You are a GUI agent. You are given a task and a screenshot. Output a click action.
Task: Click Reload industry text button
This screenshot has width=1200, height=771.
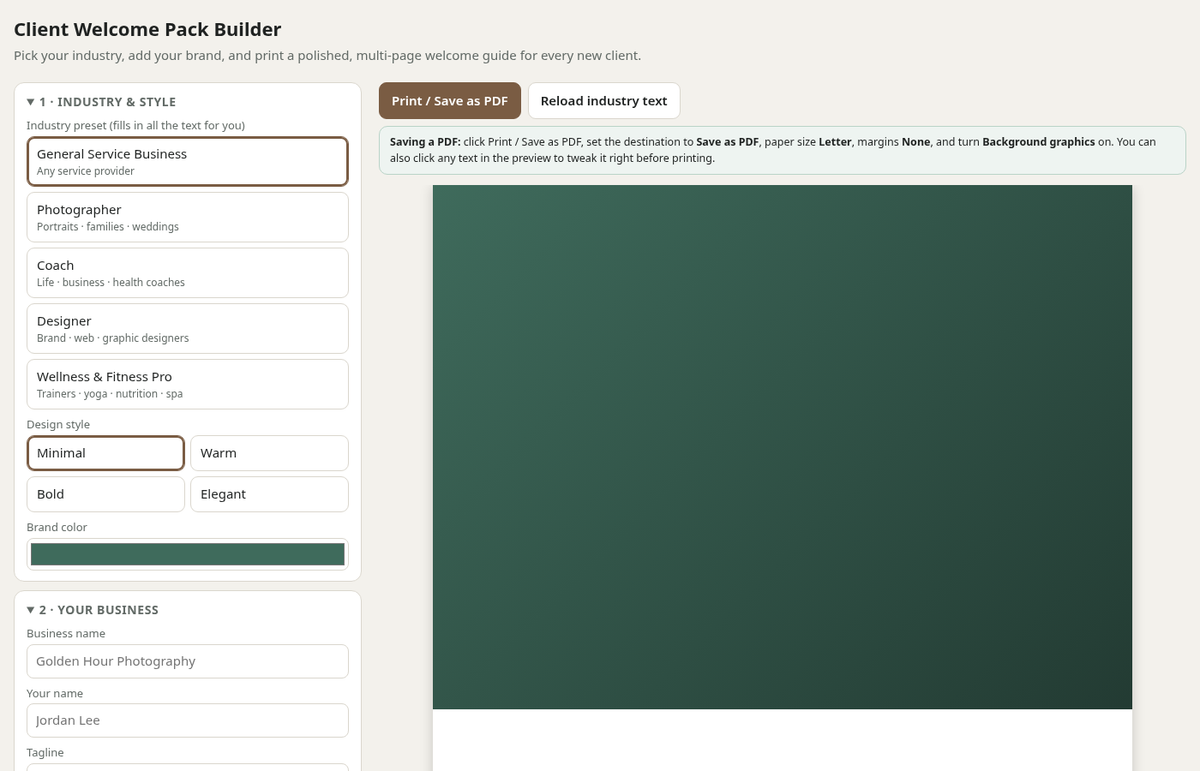604,101
